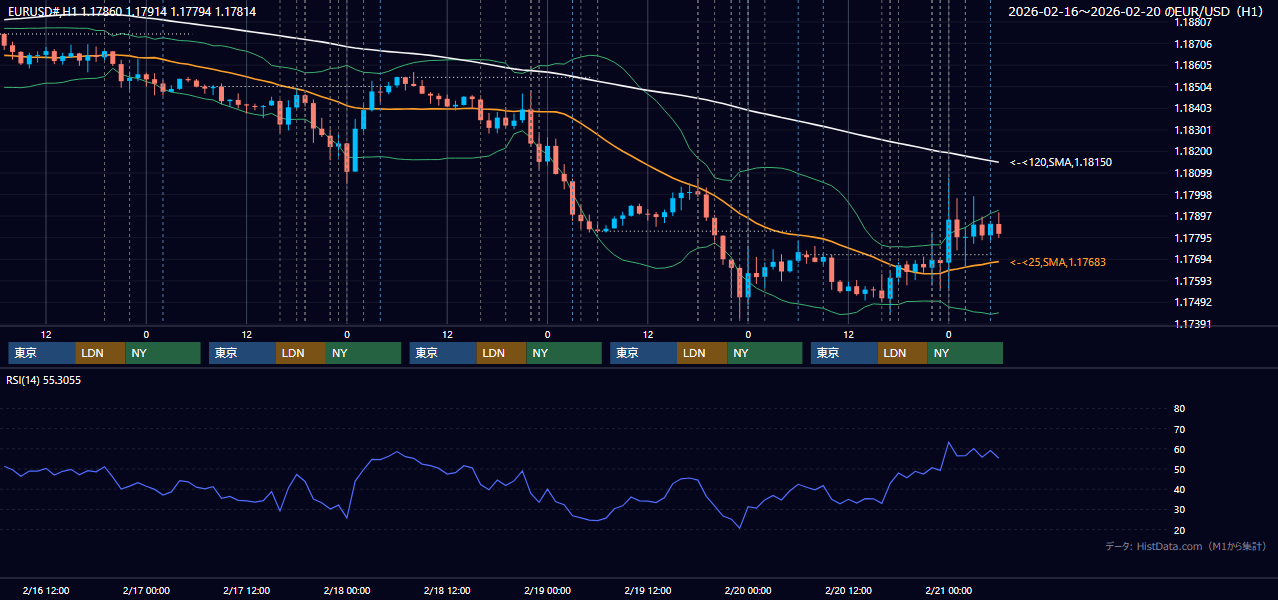Select price level 1.18200 on the axis
Screen dimensions: 1278x600
[1193, 151]
